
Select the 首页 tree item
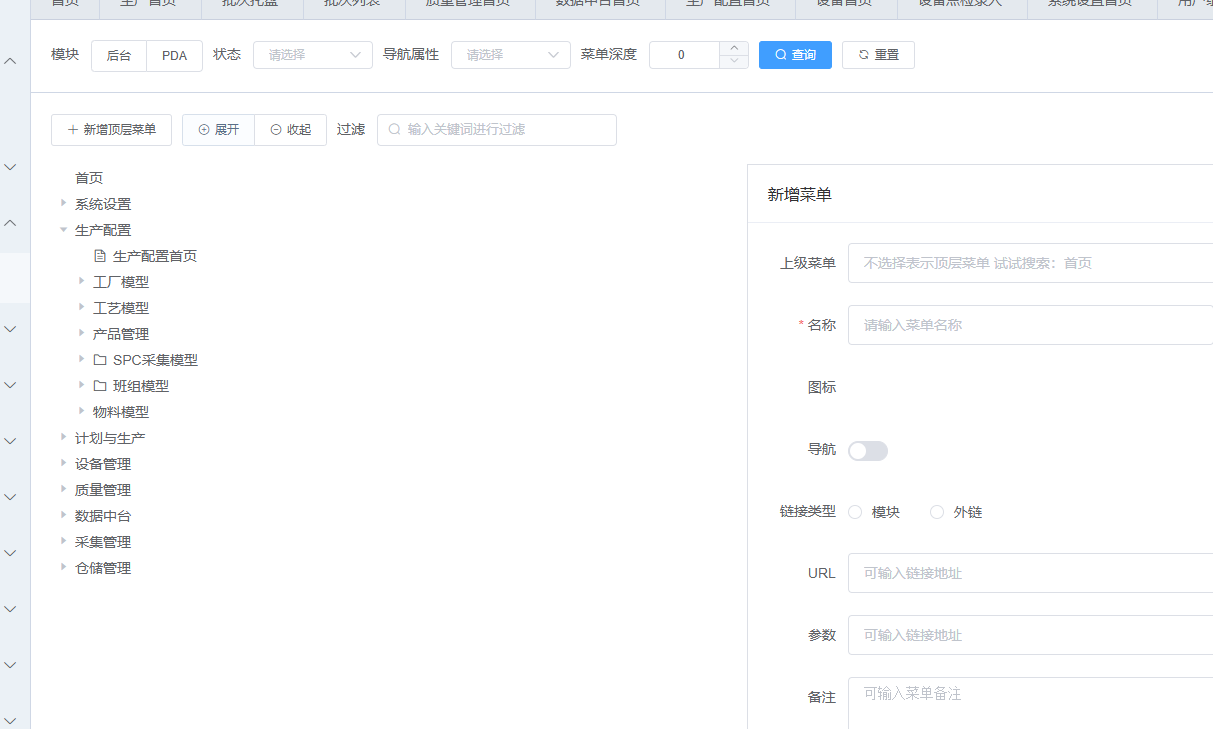[x=89, y=178]
